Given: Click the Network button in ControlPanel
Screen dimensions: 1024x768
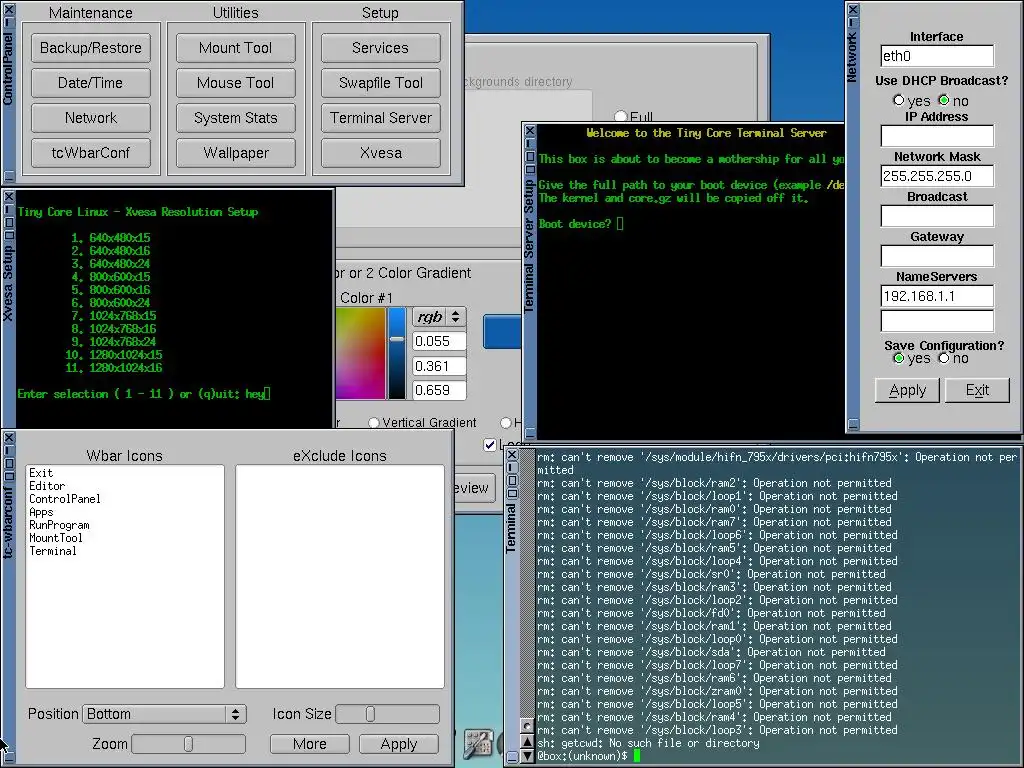Looking at the screenshot, I should (91, 118).
